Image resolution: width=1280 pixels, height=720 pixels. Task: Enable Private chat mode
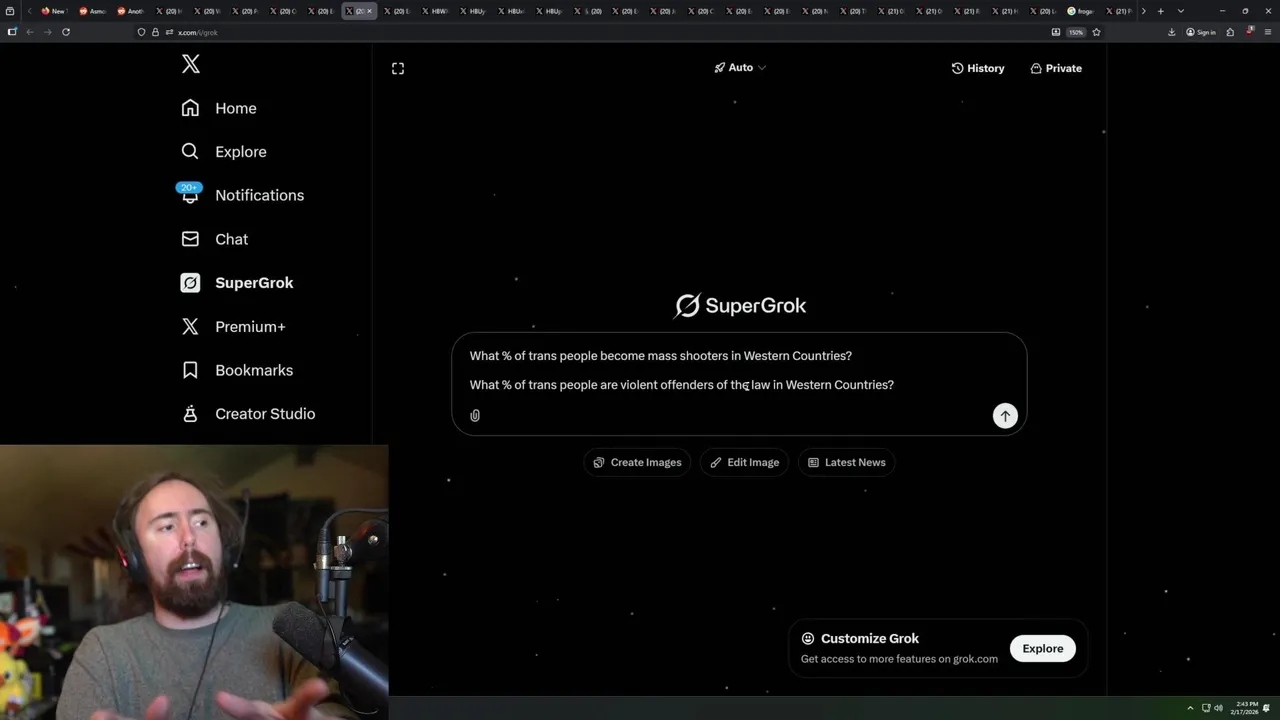tap(1056, 68)
